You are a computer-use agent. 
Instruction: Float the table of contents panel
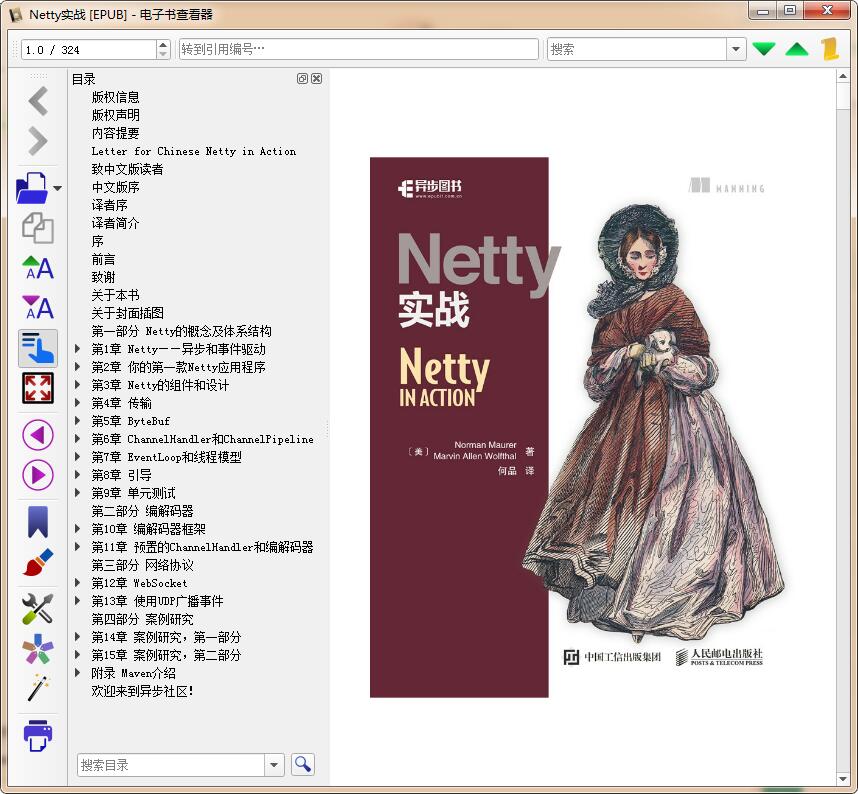tap(302, 78)
